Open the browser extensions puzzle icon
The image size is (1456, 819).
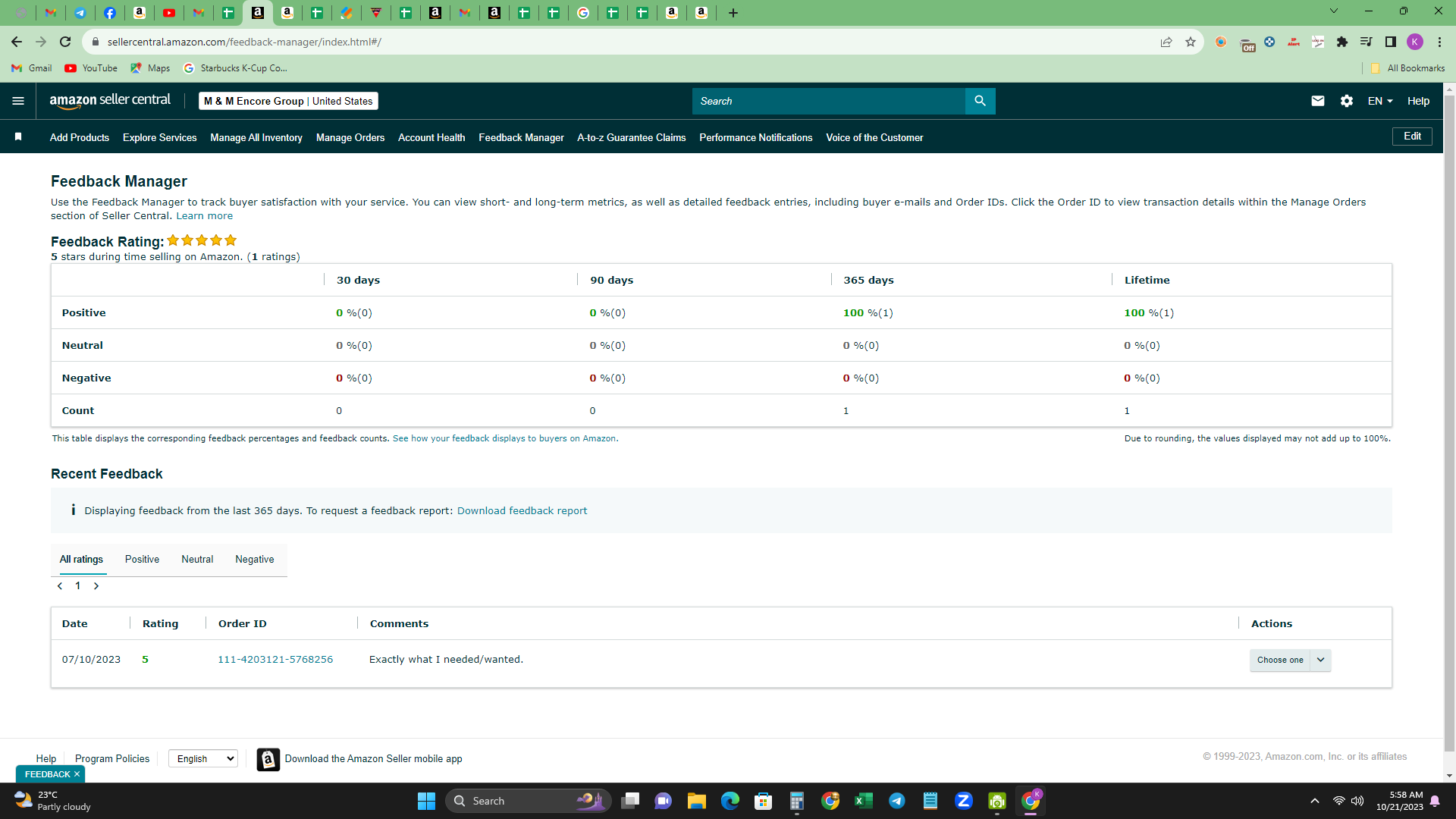click(x=1342, y=42)
